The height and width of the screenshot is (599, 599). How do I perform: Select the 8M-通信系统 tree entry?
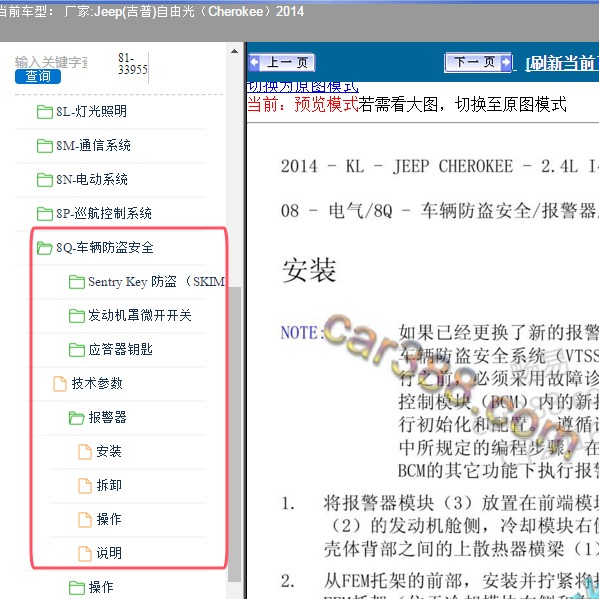93,145
